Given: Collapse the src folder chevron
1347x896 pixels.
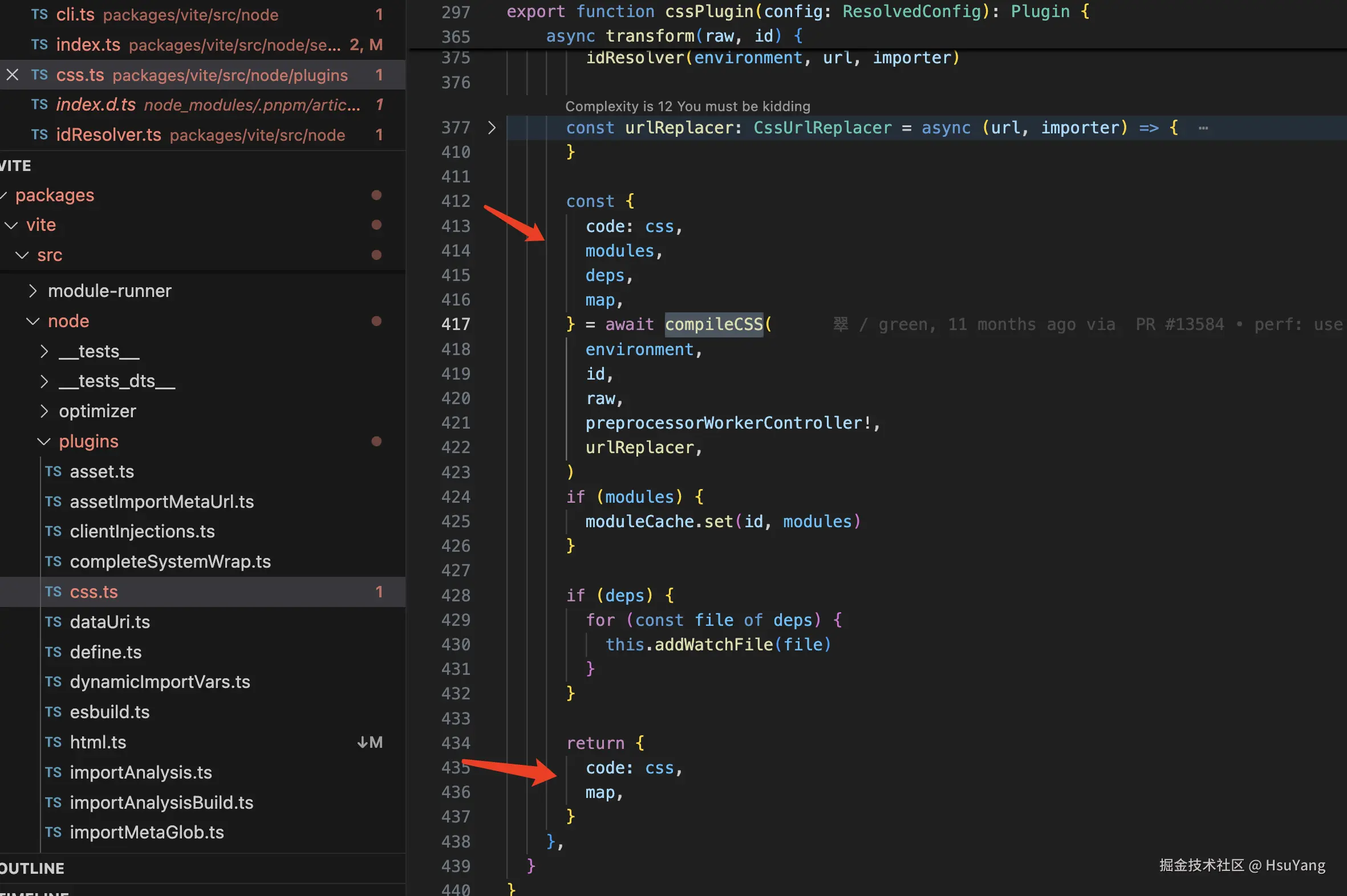Looking at the screenshot, I should point(22,255).
